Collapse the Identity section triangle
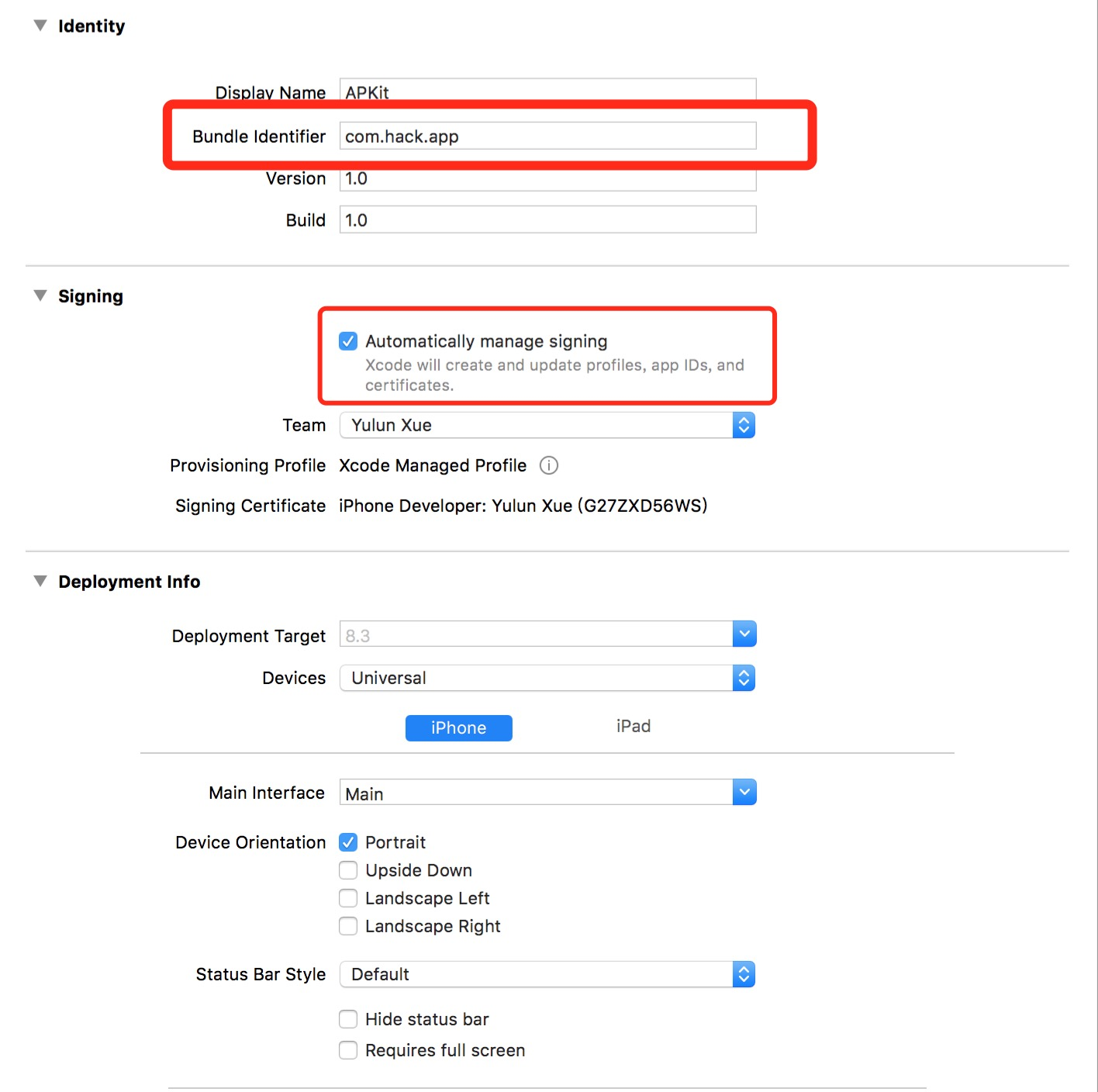Screen dimensions: 1098x1092 (40, 26)
